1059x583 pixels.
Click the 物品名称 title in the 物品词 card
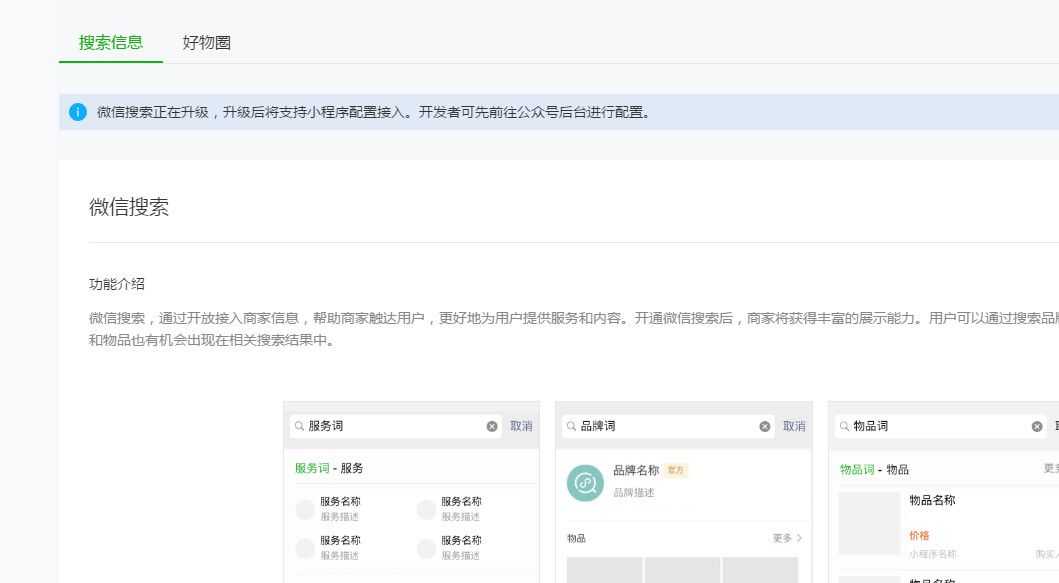(932, 501)
